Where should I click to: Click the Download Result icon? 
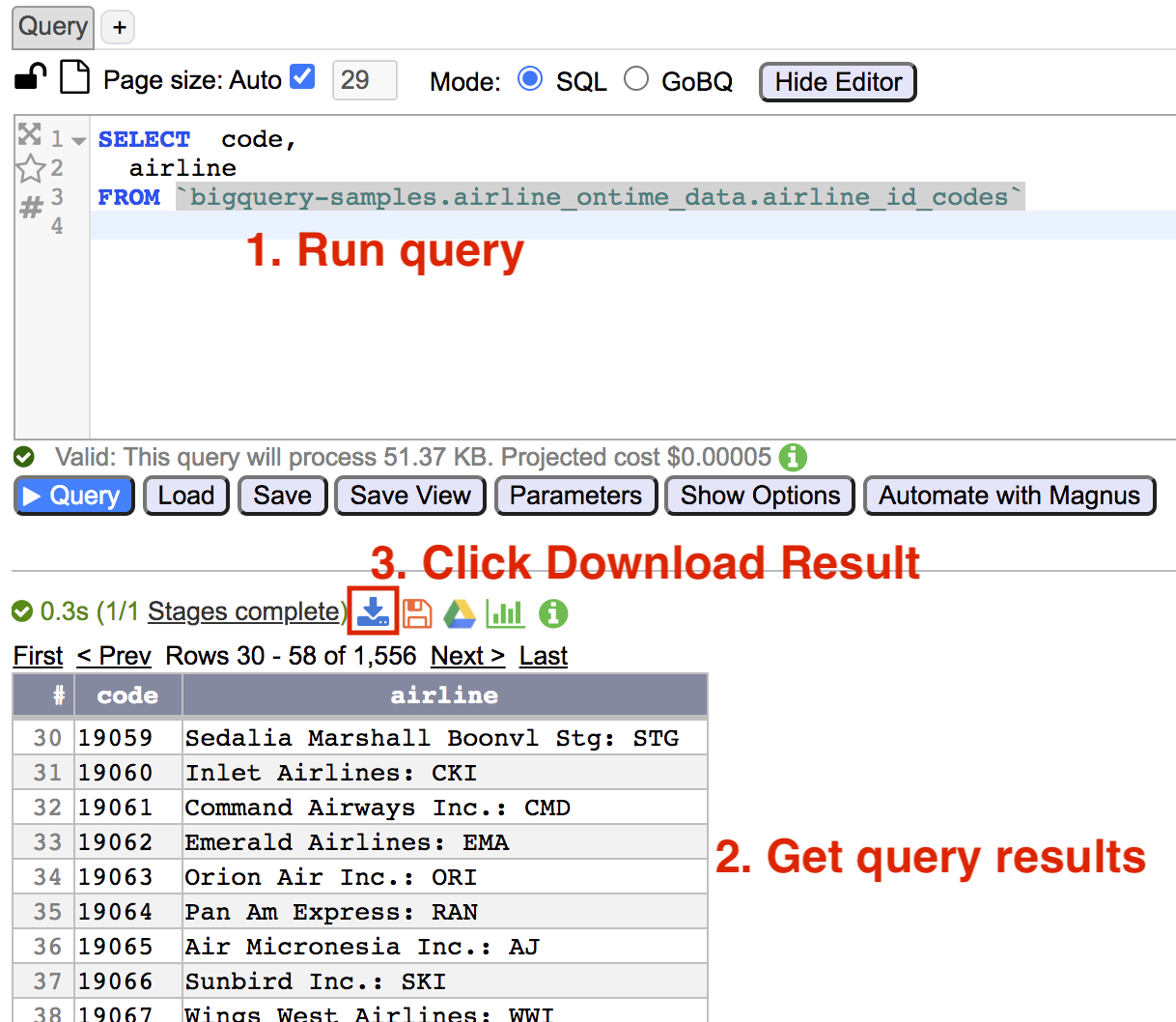pos(373,611)
